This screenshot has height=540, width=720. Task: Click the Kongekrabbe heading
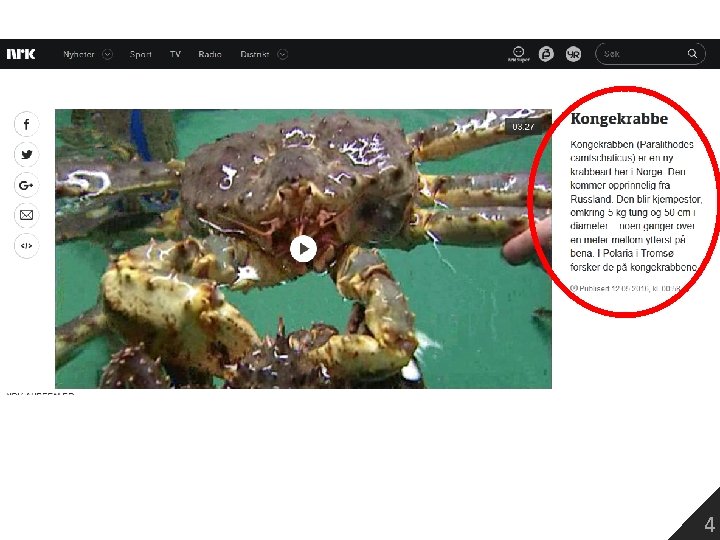[x=619, y=119]
